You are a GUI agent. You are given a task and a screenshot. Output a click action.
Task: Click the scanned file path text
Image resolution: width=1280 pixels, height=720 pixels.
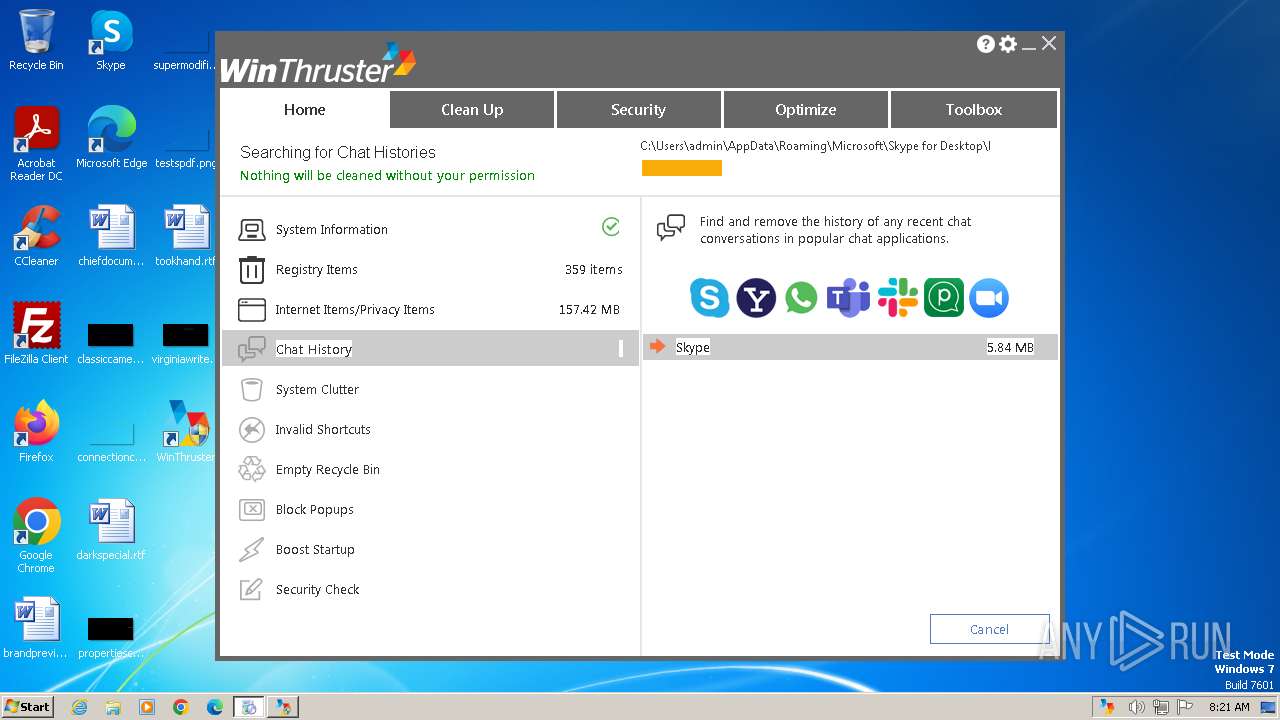point(815,146)
